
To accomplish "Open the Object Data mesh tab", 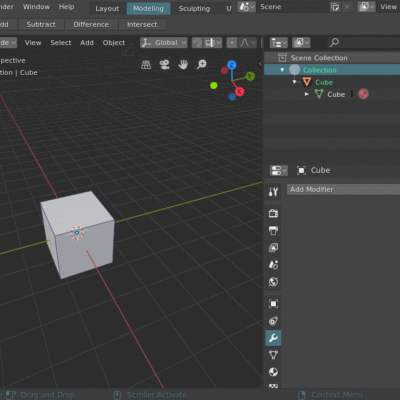I will [x=273, y=355].
